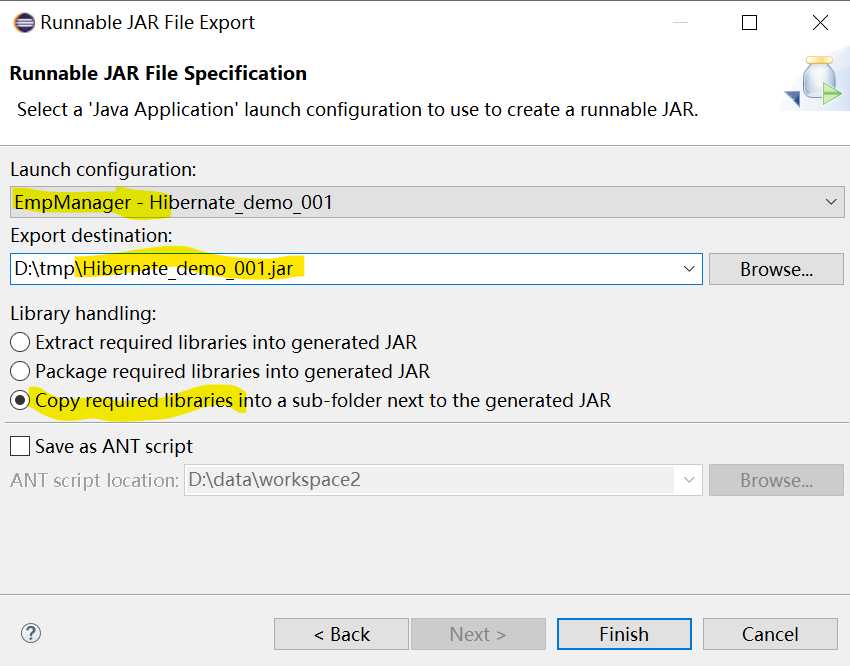Go back with the Back button
The height and width of the screenshot is (666, 850).
coord(341,634)
